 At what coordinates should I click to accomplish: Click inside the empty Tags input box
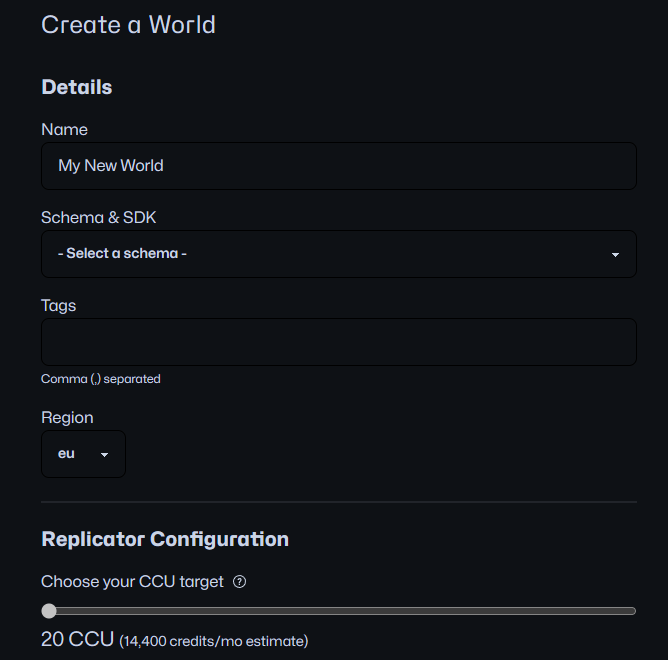pyautogui.click(x=338, y=342)
